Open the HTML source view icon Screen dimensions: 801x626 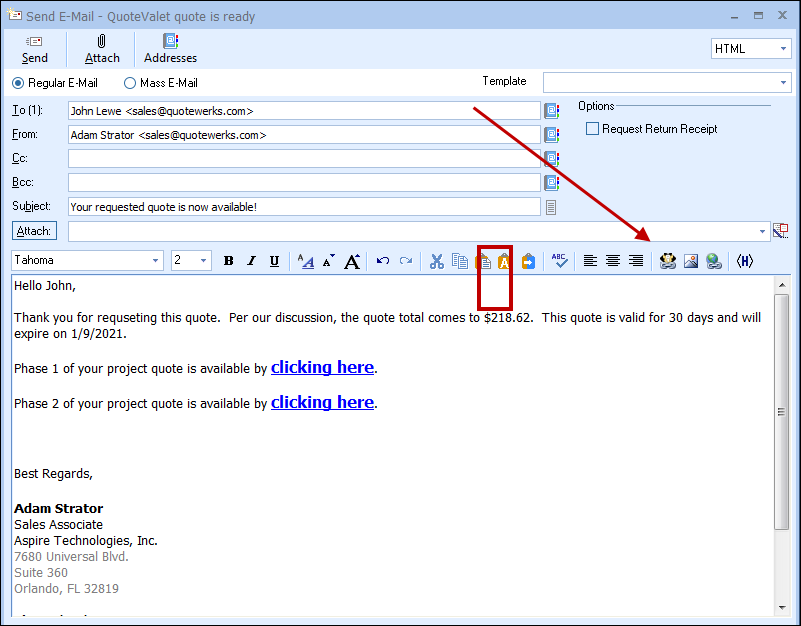[x=744, y=261]
